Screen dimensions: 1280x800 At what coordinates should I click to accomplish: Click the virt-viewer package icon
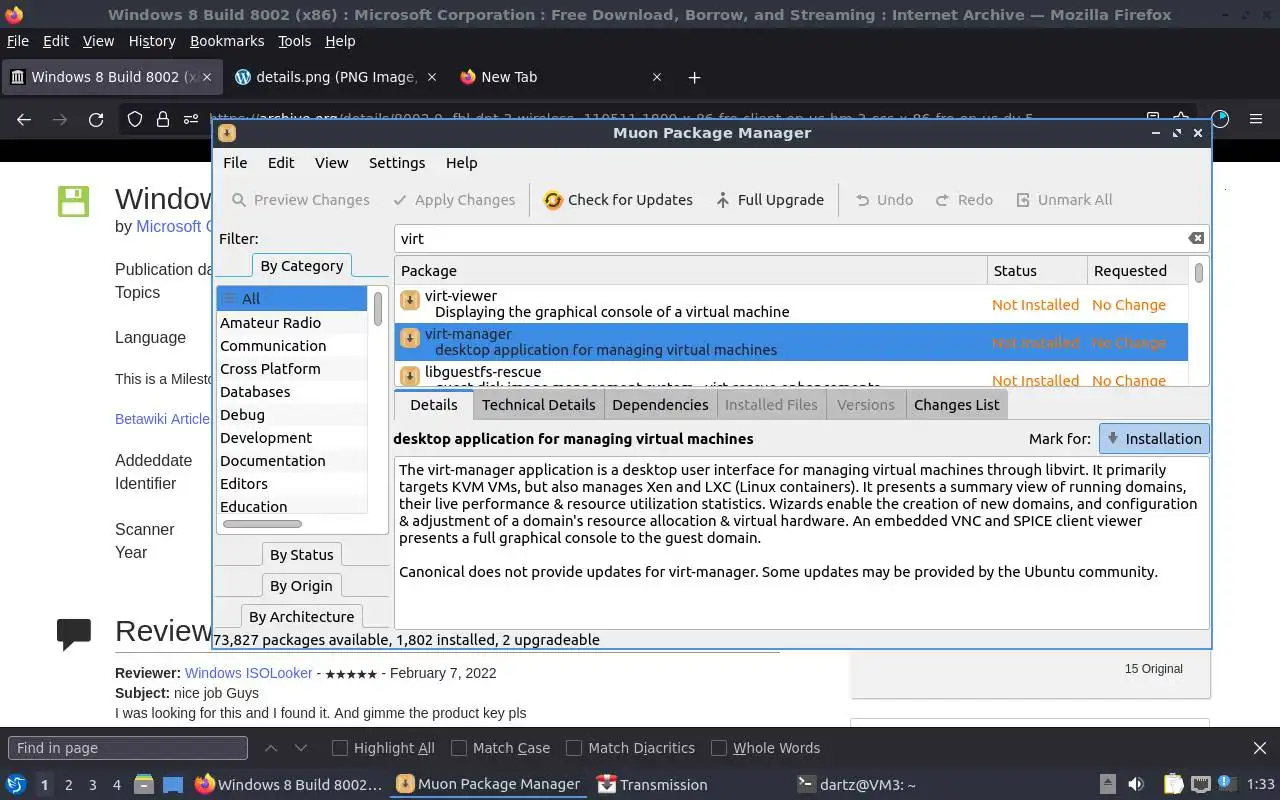click(x=409, y=300)
